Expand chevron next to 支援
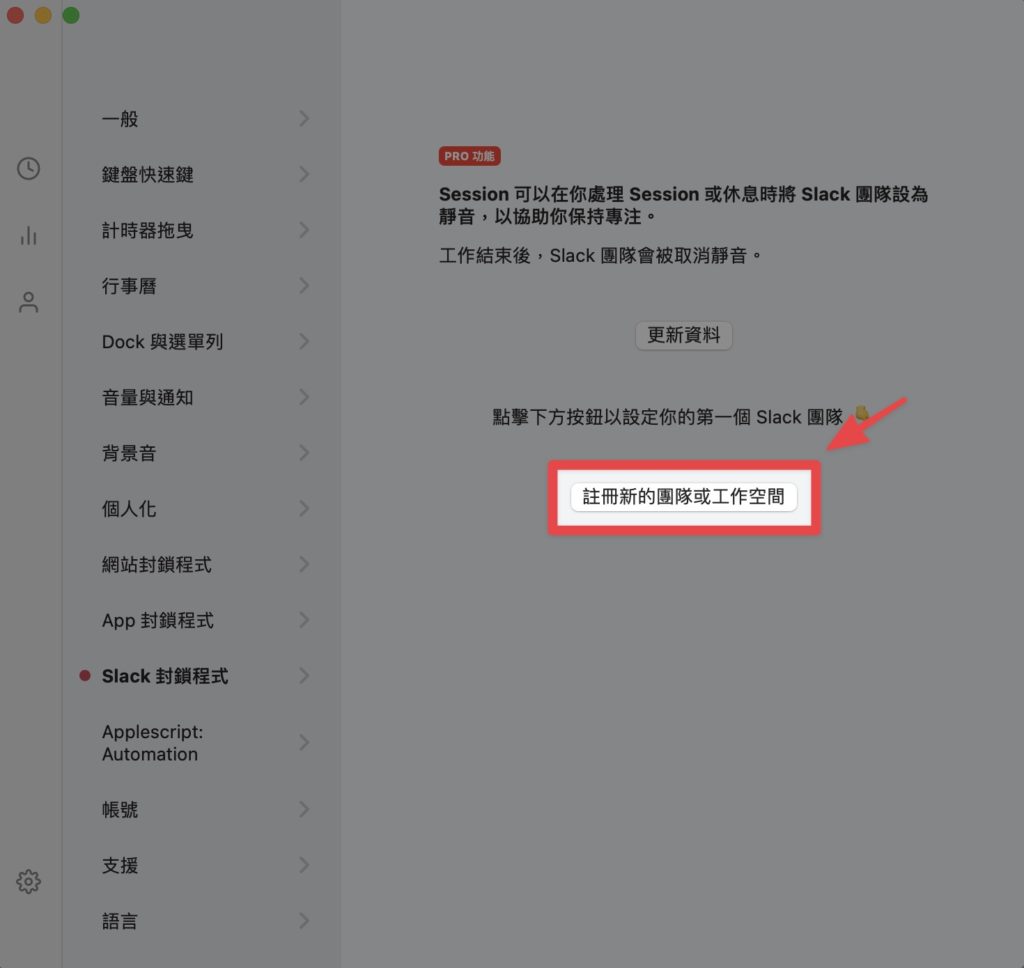1024x968 pixels. [x=304, y=865]
